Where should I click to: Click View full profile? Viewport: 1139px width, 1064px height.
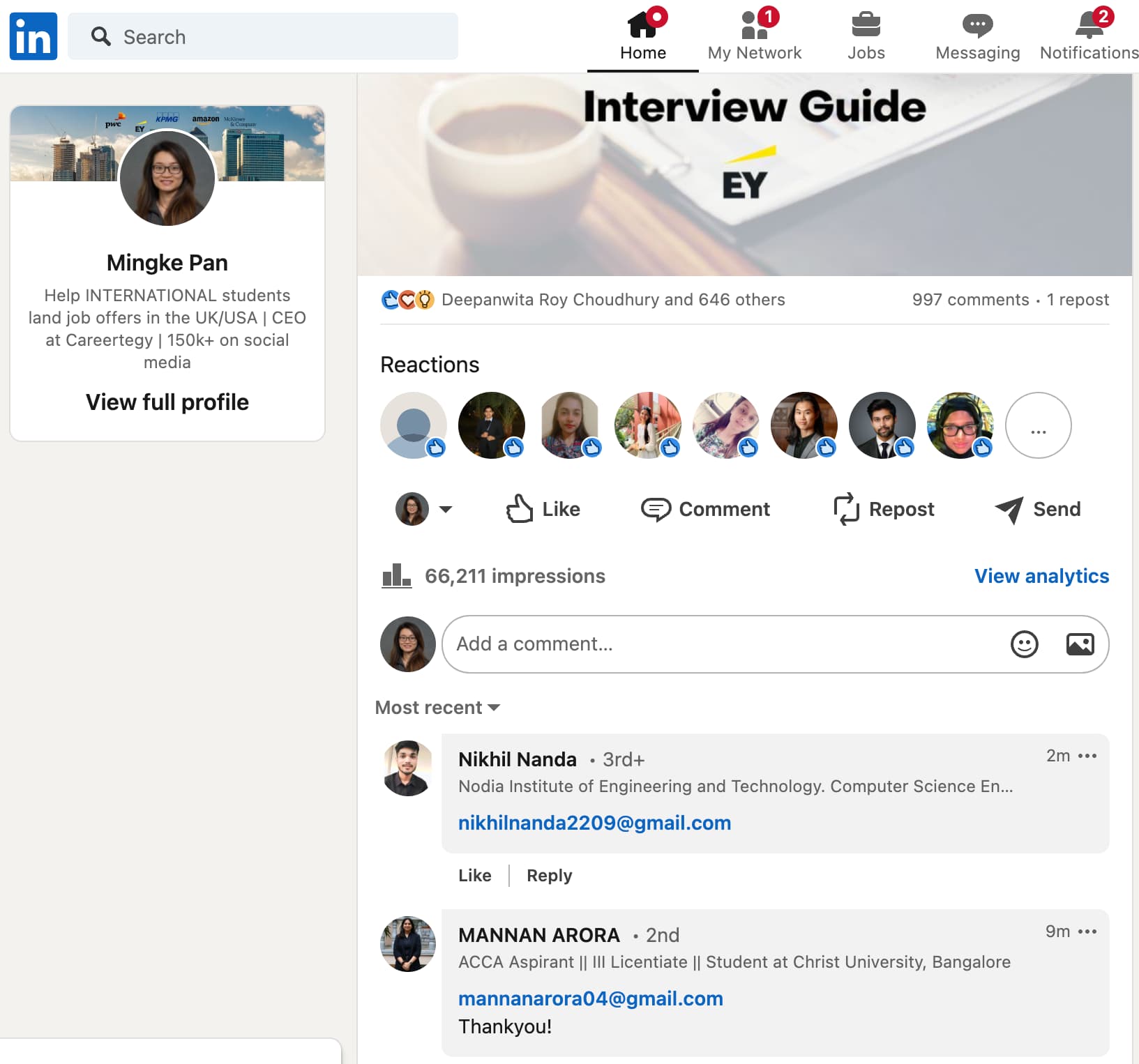point(167,402)
